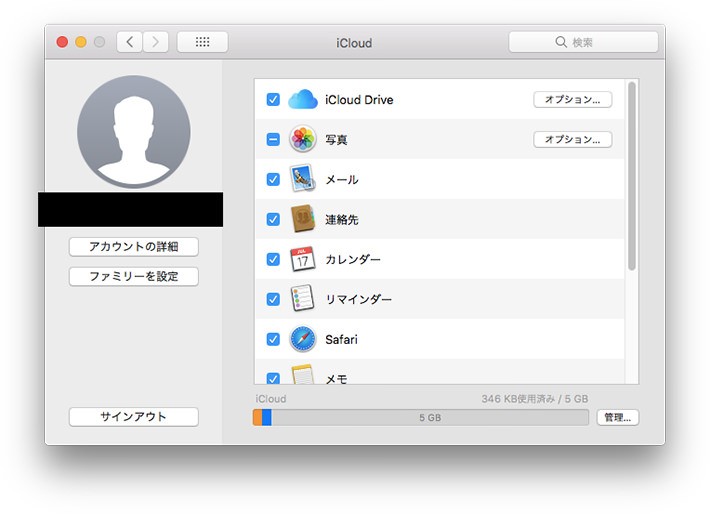Toggle the 写真 (Photos) checkbox
Image resolution: width=710 pixels, height=514 pixels.
point(273,139)
